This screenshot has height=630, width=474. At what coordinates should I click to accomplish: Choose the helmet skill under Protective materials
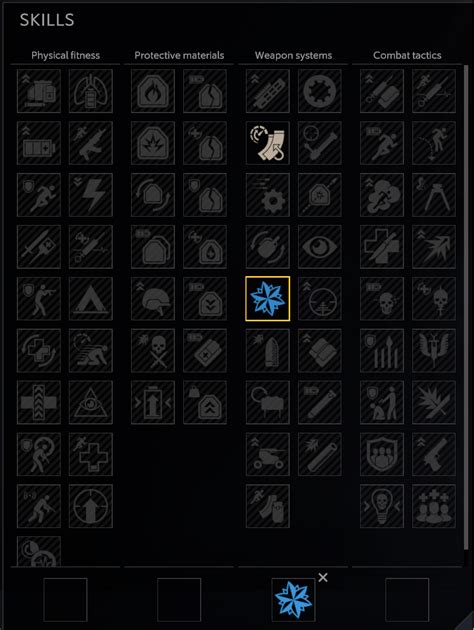click(x=153, y=299)
